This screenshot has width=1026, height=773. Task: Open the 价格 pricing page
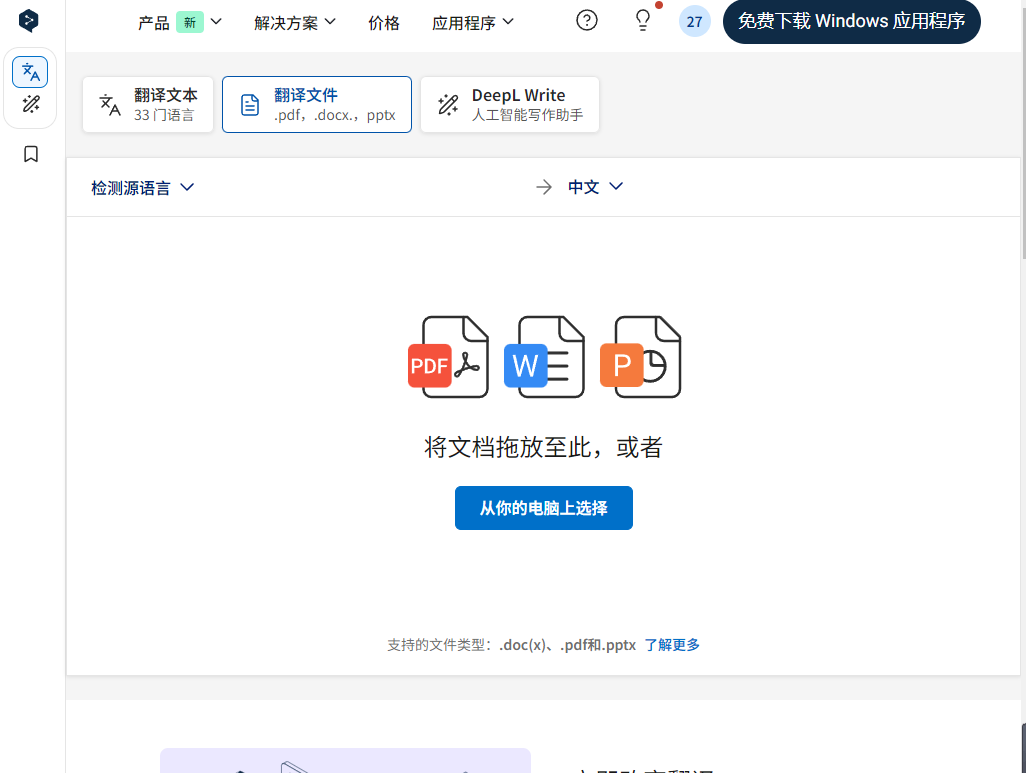click(384, 22)
